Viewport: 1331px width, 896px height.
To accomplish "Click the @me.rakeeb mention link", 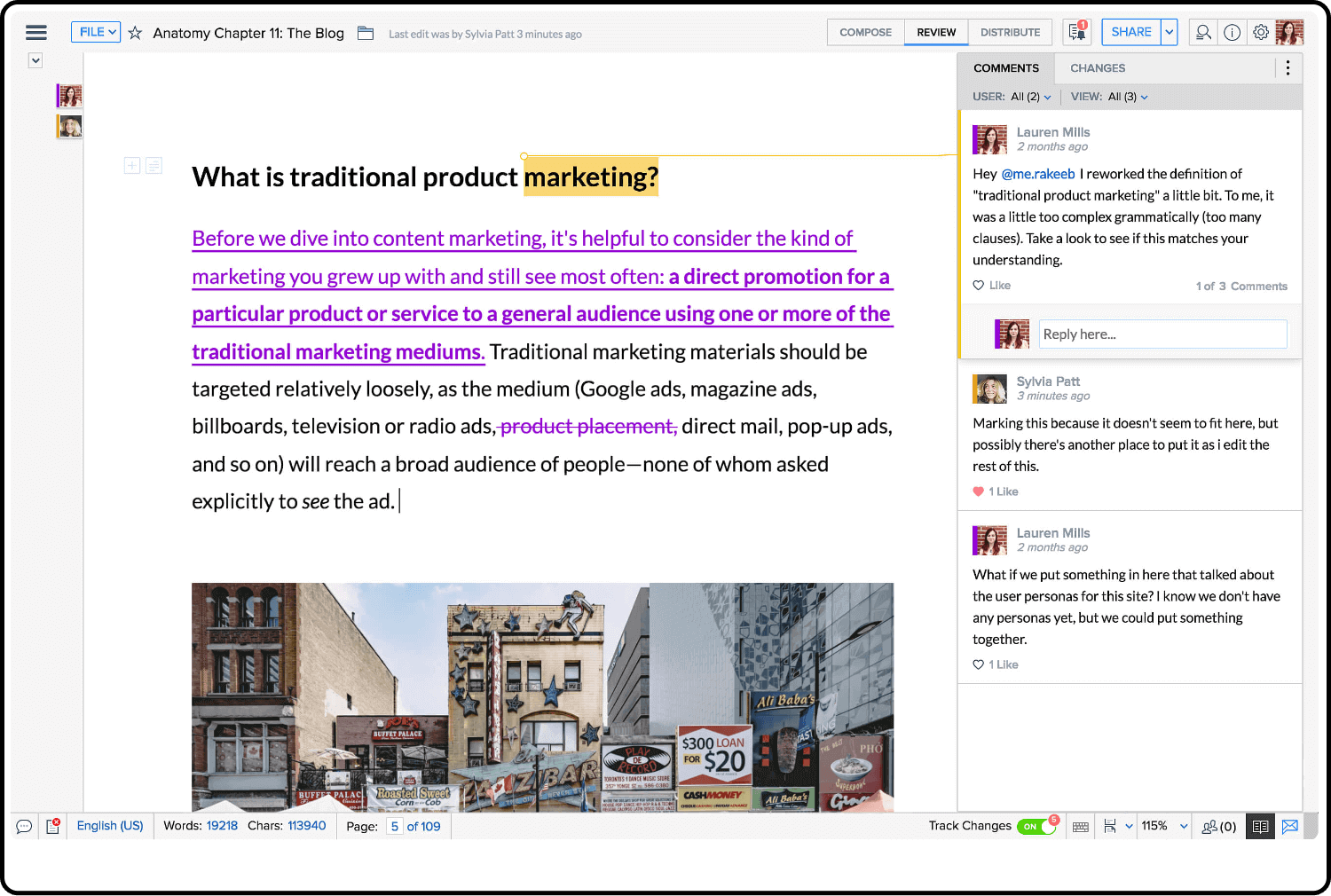I will pyautogui.click(x=1037, y=174).
